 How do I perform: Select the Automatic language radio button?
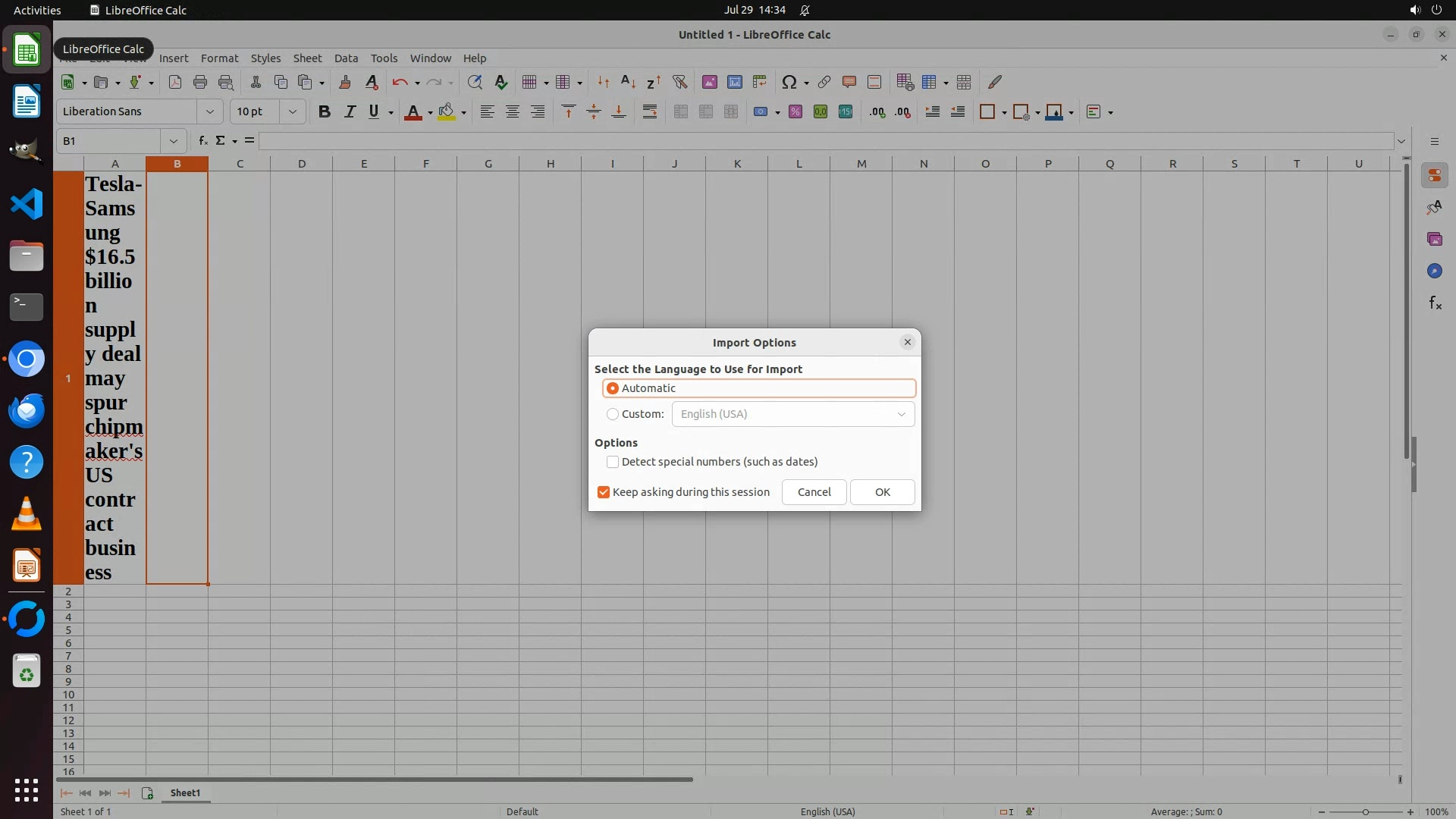[613, 388]
